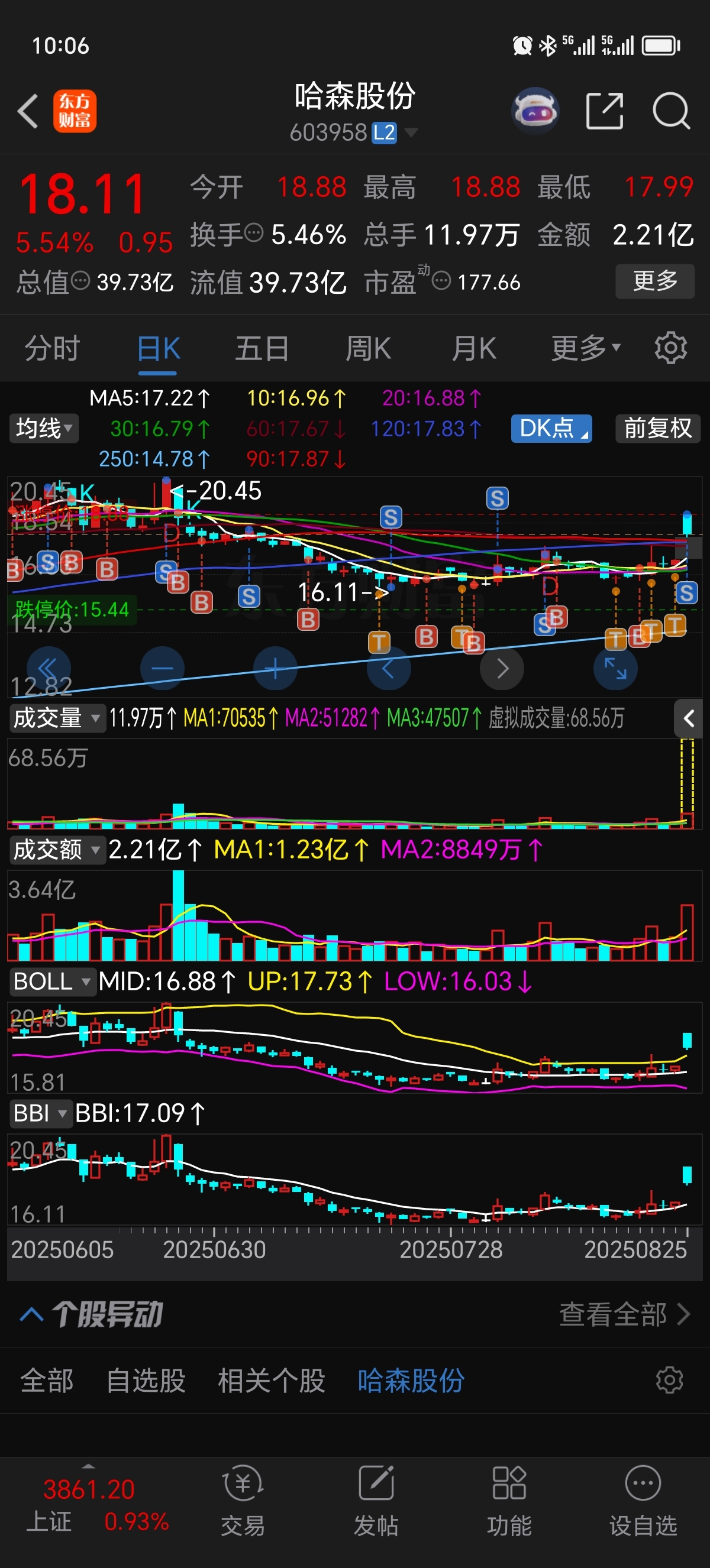The height and width of the screenshot is (1568, 710).
Task: Switch to 分时 tab
Action: click(53, 348)
